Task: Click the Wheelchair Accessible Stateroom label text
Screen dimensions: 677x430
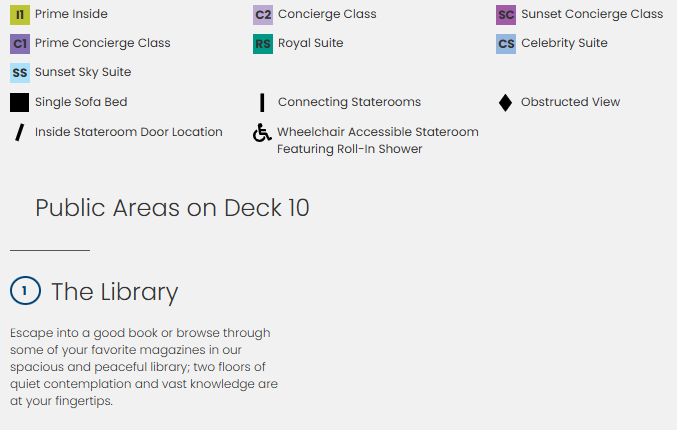Action: pos(377,132)
